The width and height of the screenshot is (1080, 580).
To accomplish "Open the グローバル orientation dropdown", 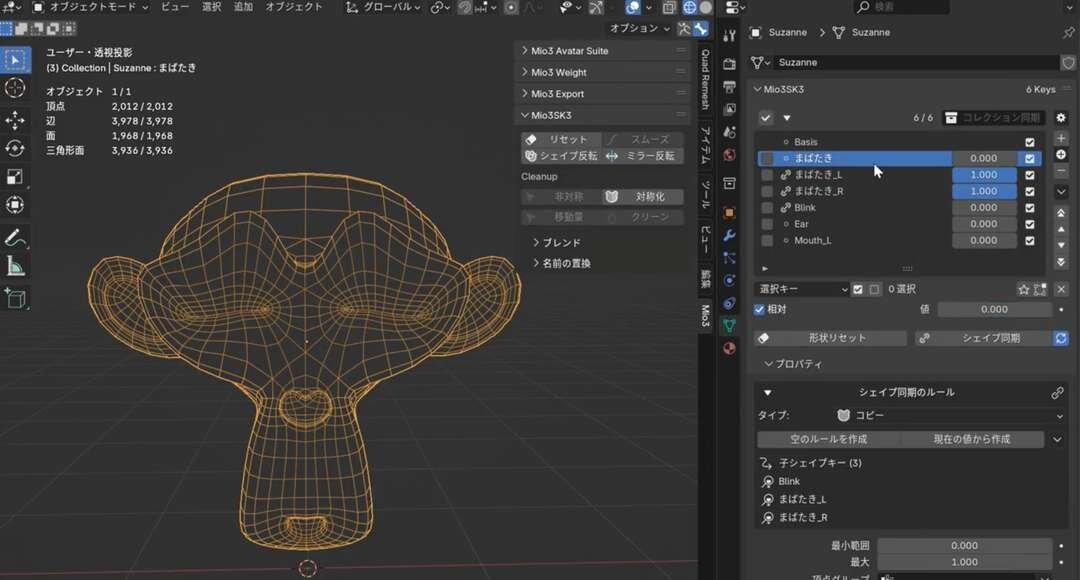I will 383,7.
